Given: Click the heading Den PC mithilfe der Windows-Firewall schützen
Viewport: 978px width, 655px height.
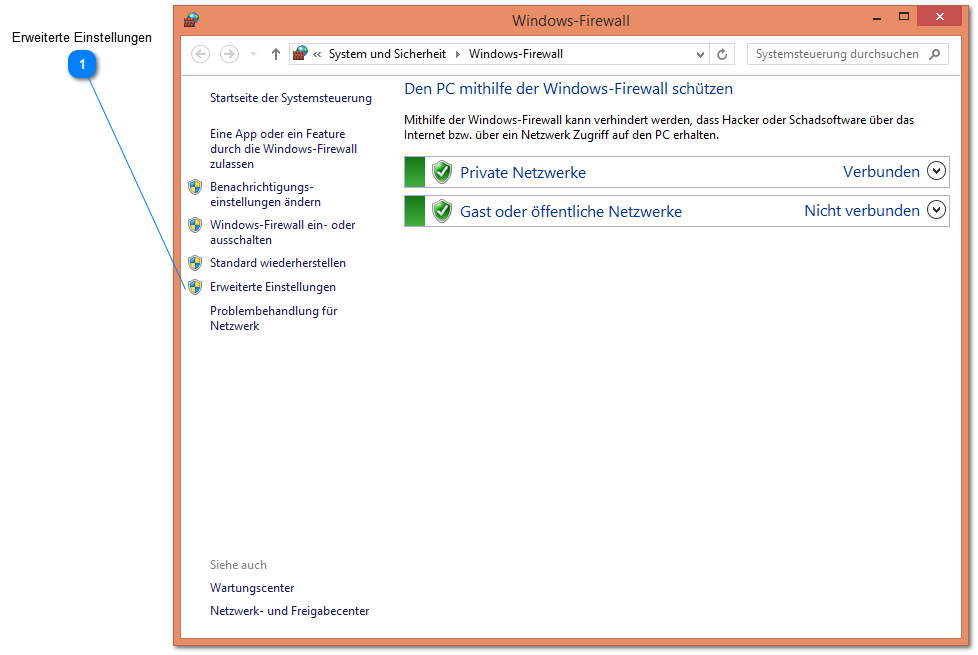Looking at the screenshot, I should coord(568,89).
